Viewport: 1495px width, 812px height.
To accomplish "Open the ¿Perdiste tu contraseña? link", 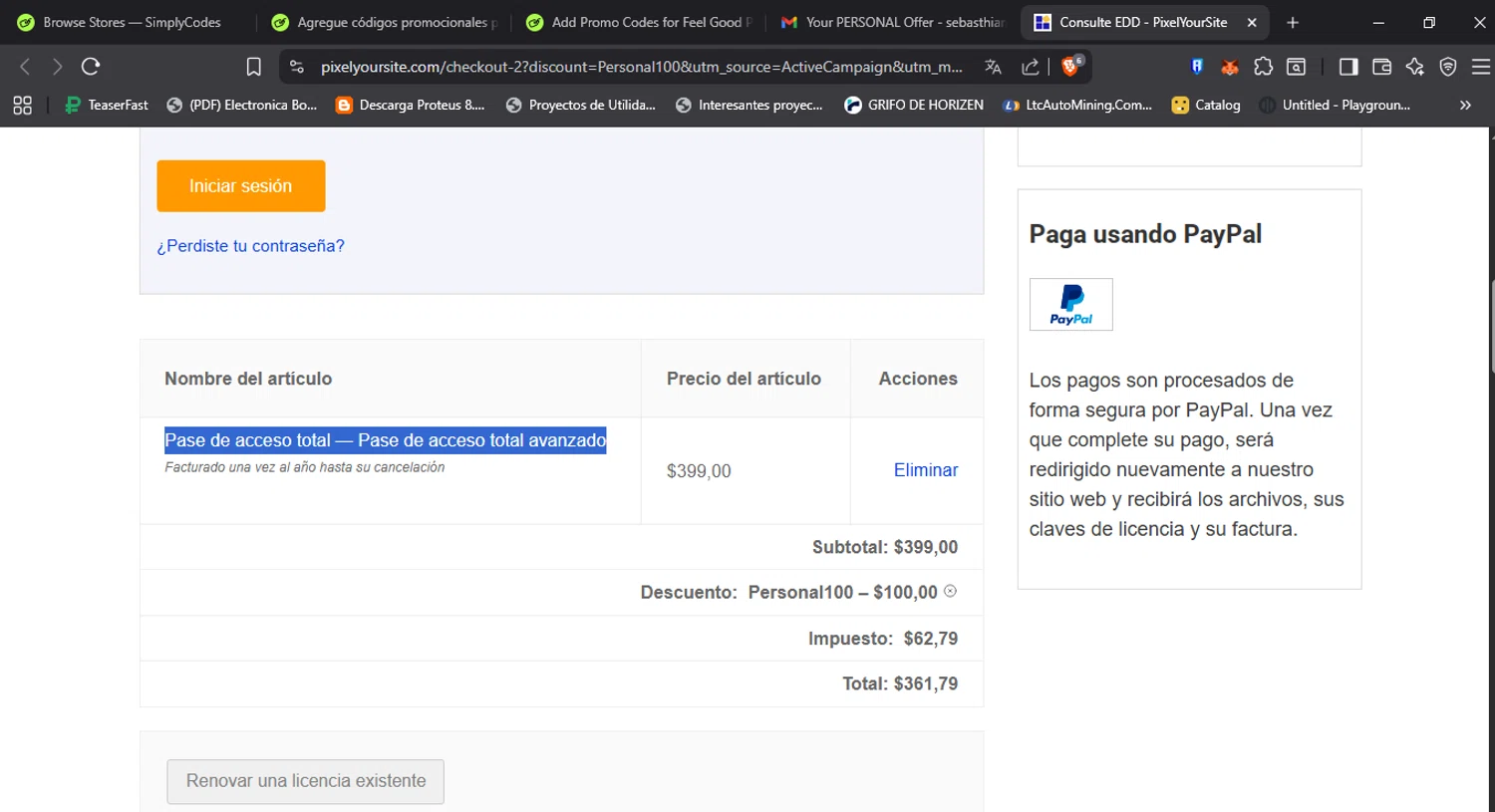I will pyautogui.click(x=250, y=246).
